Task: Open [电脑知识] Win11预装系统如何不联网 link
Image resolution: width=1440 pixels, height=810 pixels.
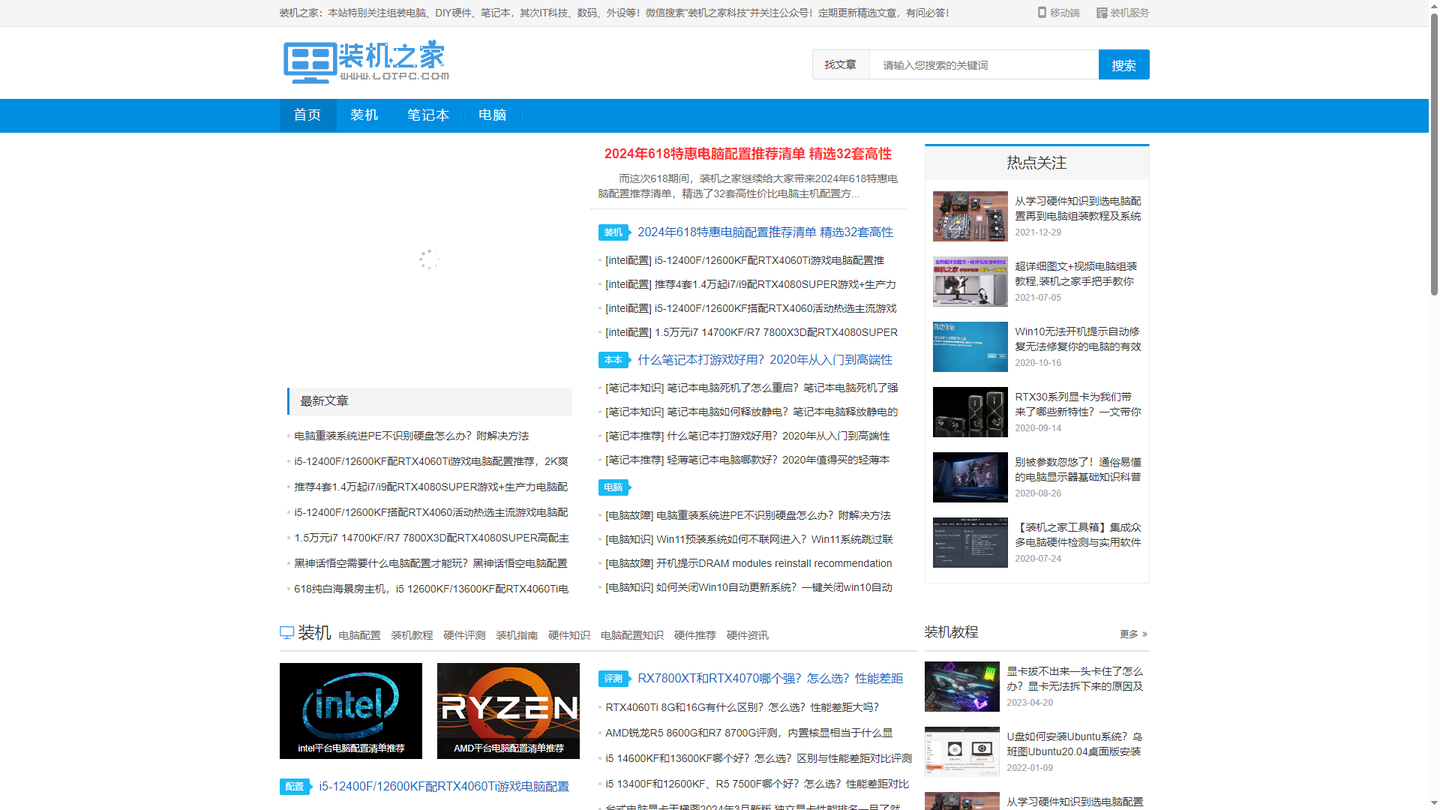Action: (x=749, y=540)
